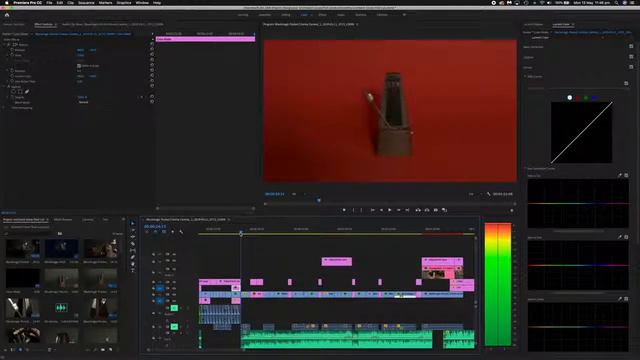Reset the Rotation parameter
Image resolution: width=640 pixels, height=360 pixels.
(x=152, y=71)
